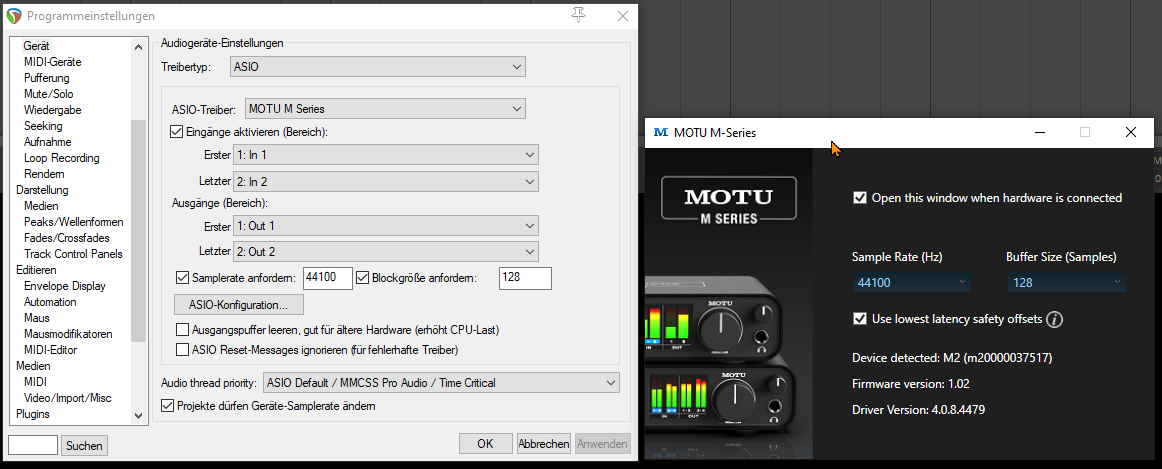The image size is (1162, 469).
Task: Open the last output dropdown 2: Out 2
Action: pyautogui.click(x=385, y=251)
